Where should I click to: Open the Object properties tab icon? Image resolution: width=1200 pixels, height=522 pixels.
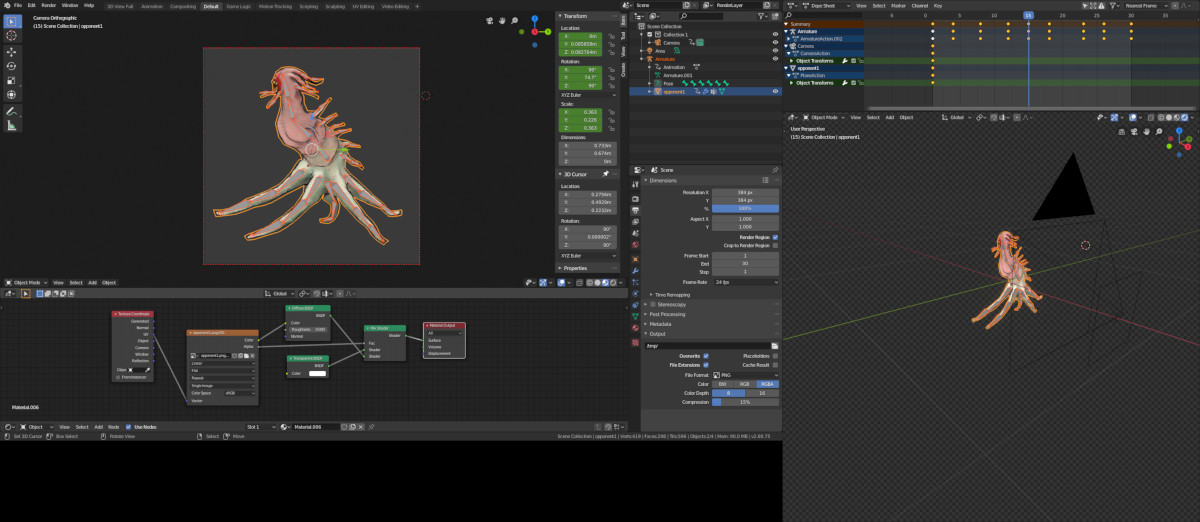tap(636, 258)
